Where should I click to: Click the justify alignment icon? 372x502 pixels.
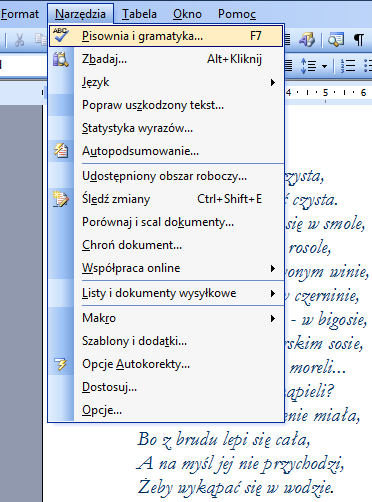[x=289, y=66]
